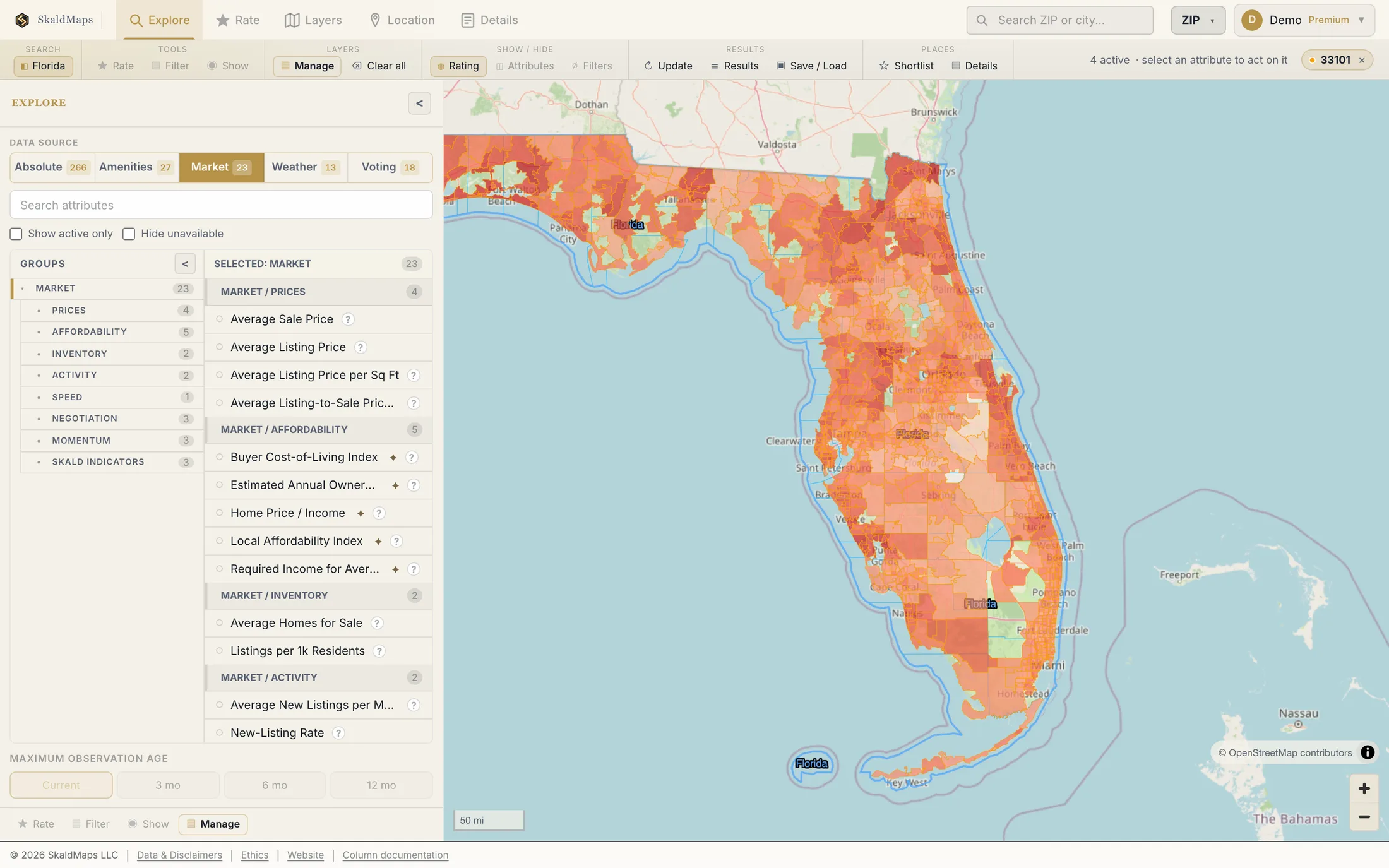Click the SkaldMaps logo icon

(22, 20)
